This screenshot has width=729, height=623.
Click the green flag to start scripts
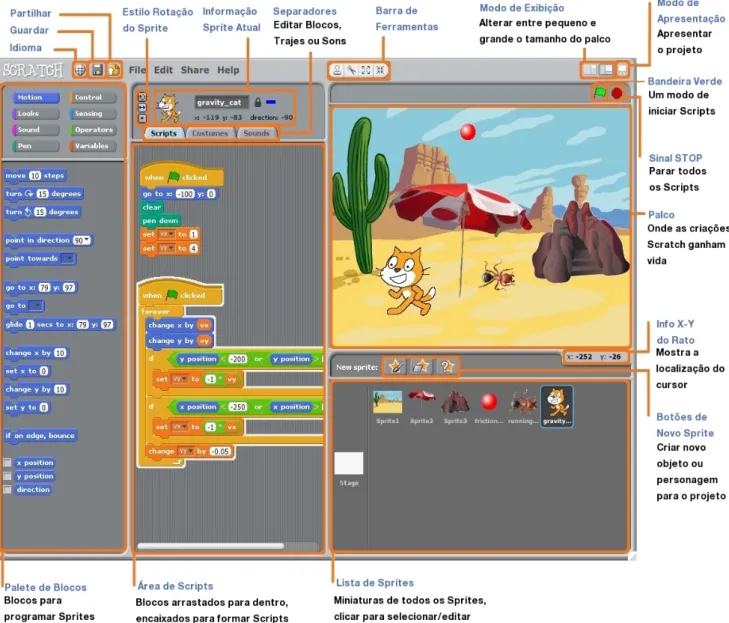pyautogui.click(x=600, y=93)
